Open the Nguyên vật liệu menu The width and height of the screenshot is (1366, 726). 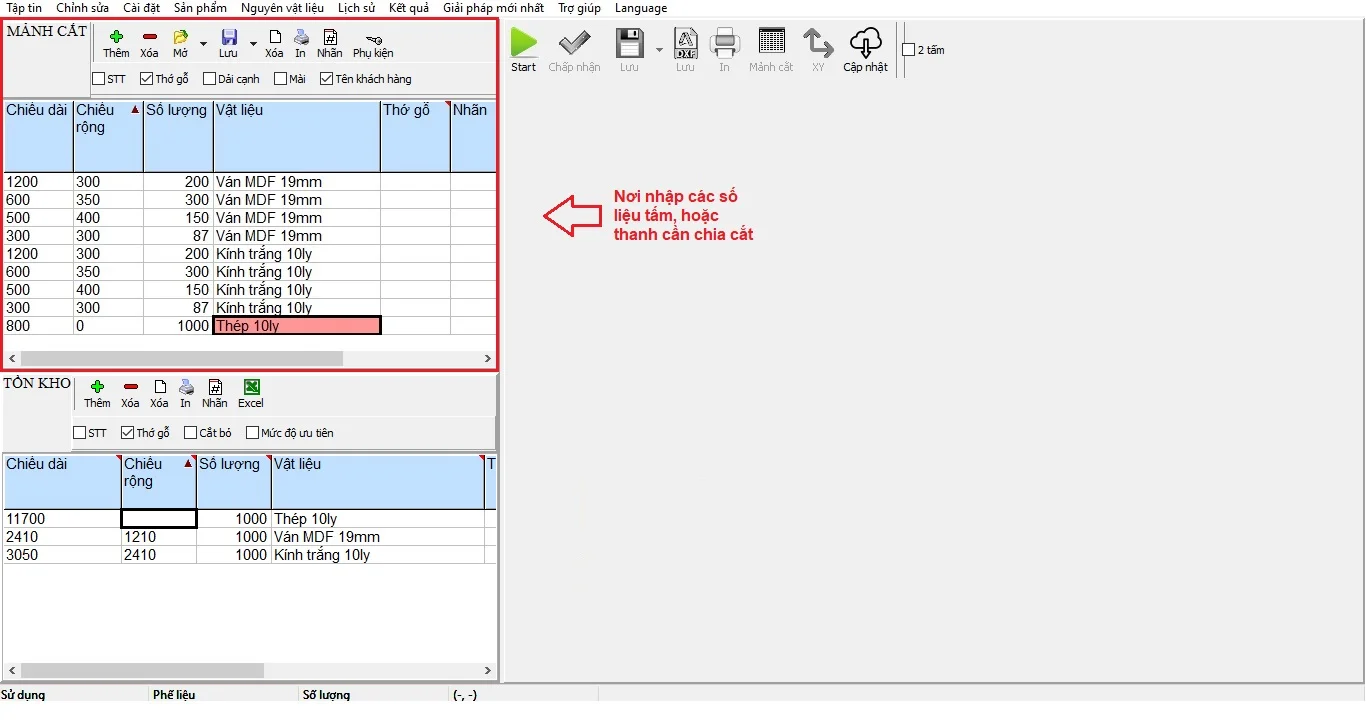pyautogui.click(x=282, y=8)
